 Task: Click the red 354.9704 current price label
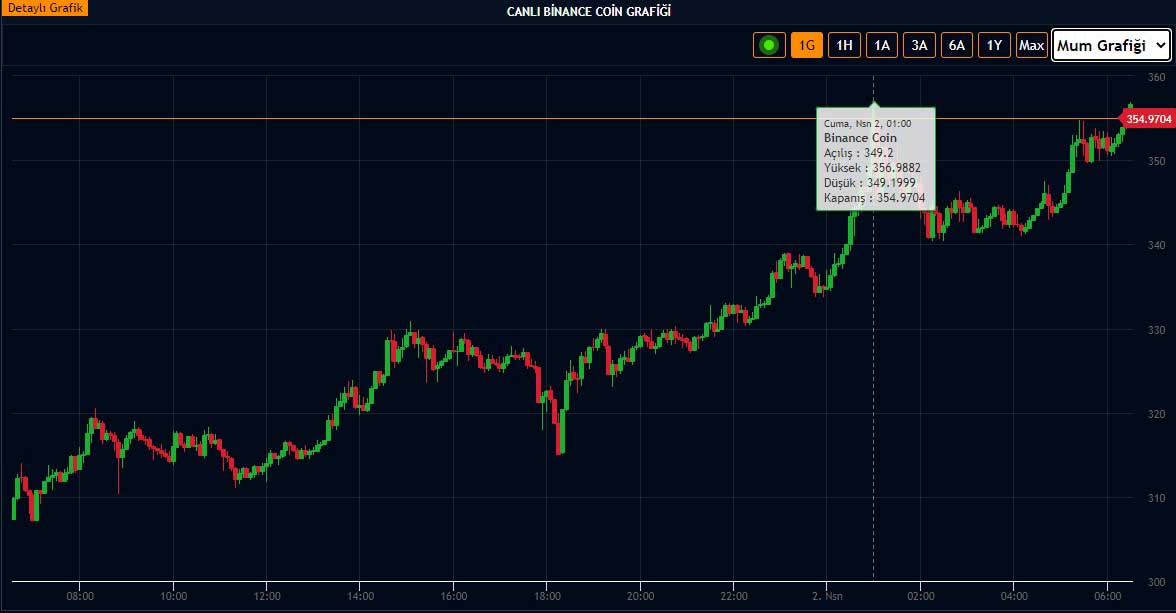(1147, 119)
